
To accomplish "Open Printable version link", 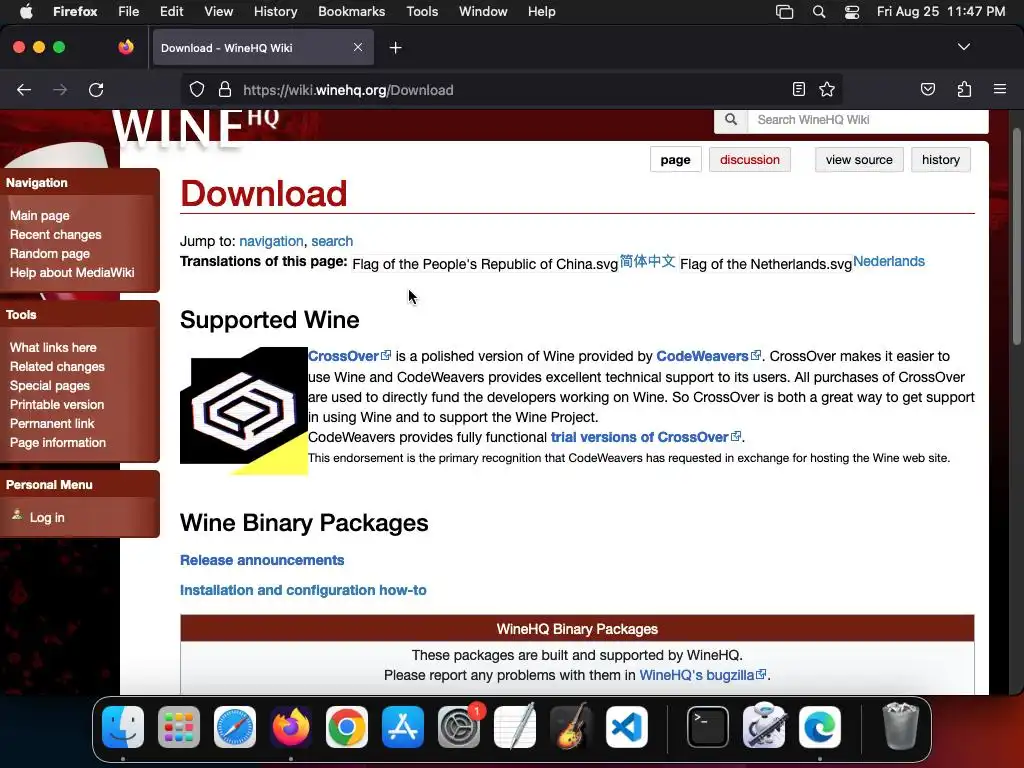I will point(57,404).
